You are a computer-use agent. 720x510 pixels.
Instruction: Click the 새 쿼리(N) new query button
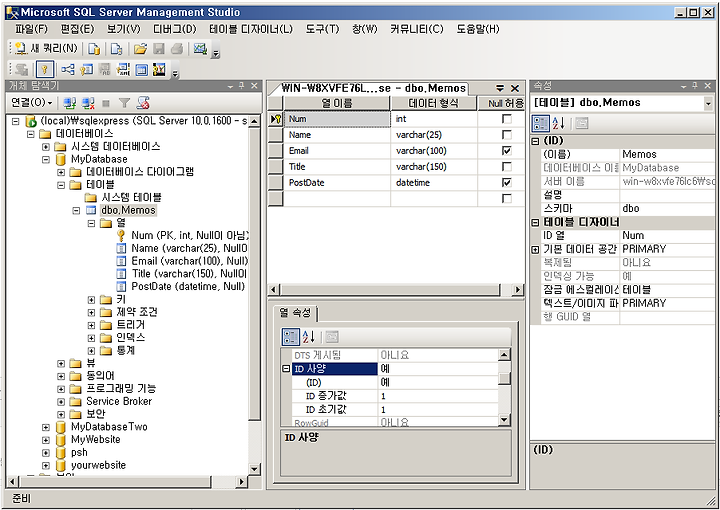tap(46, 48)
